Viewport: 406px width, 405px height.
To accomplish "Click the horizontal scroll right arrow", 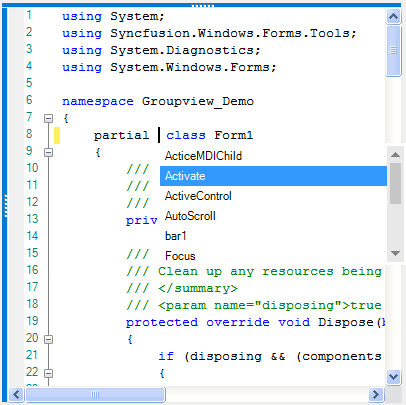I will pyautogui.click(x=376, y=395).
